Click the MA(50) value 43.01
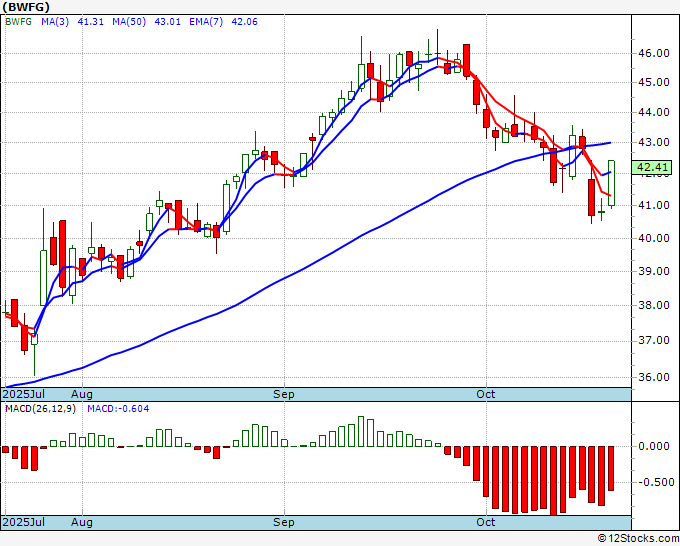Screen dimensions: 680x546 point(167,22)
